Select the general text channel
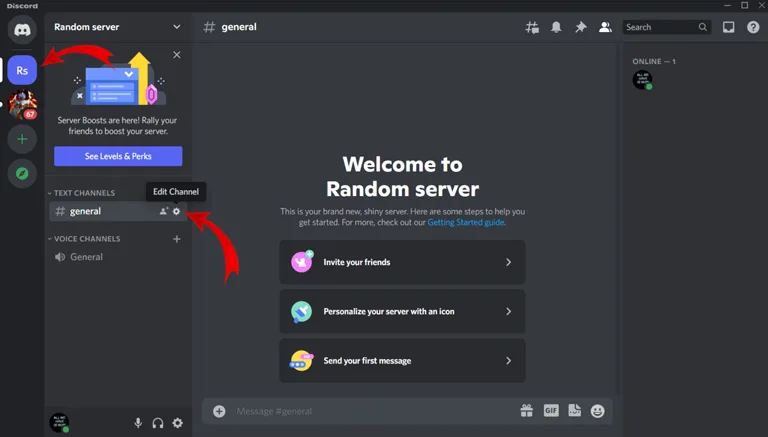The width and height of the screenshot is (768, 437). (x=118, y=211)
